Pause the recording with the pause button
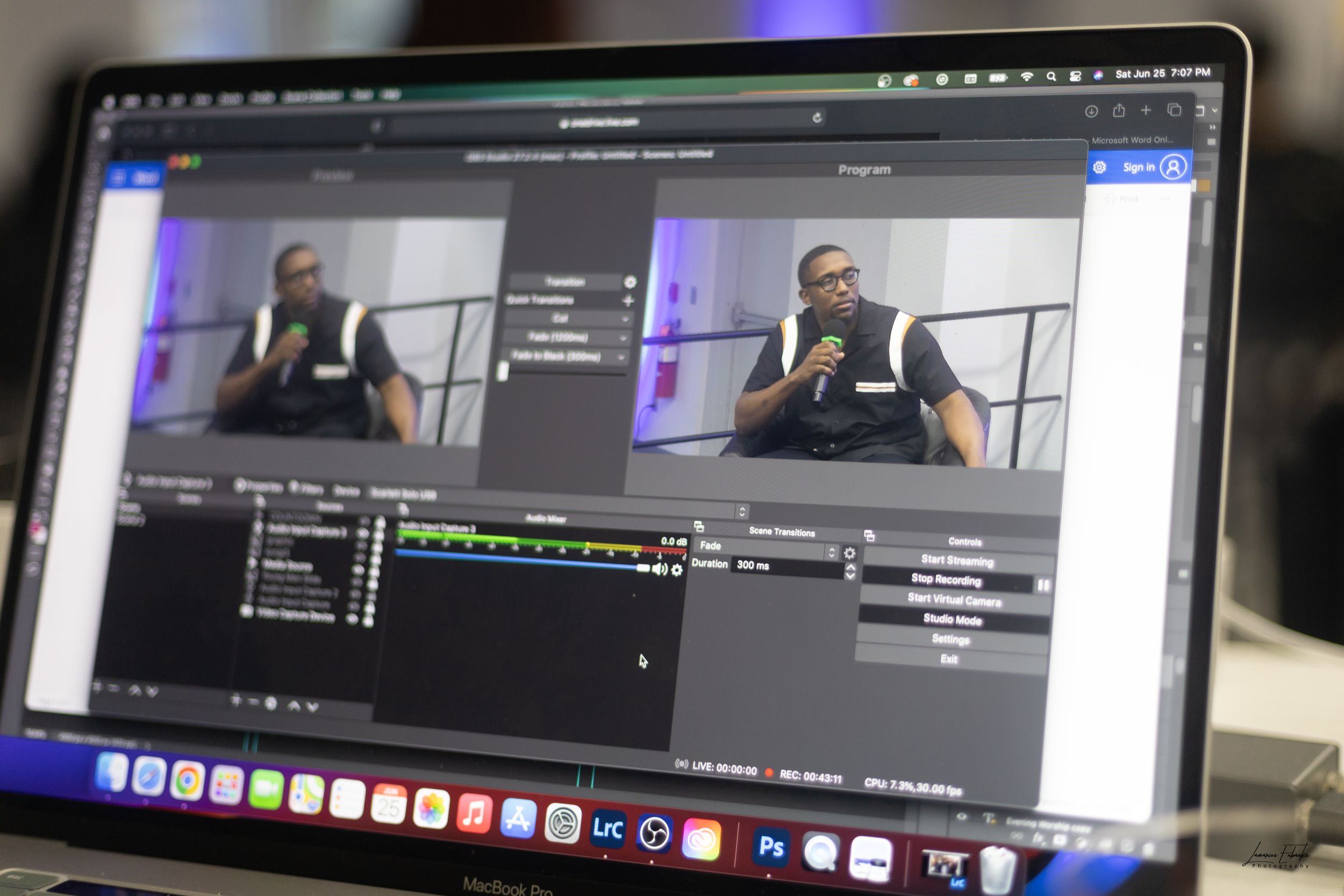The height and width of the screenshot is (896, 1344). pyautogui.click(x=1043, y=585)
